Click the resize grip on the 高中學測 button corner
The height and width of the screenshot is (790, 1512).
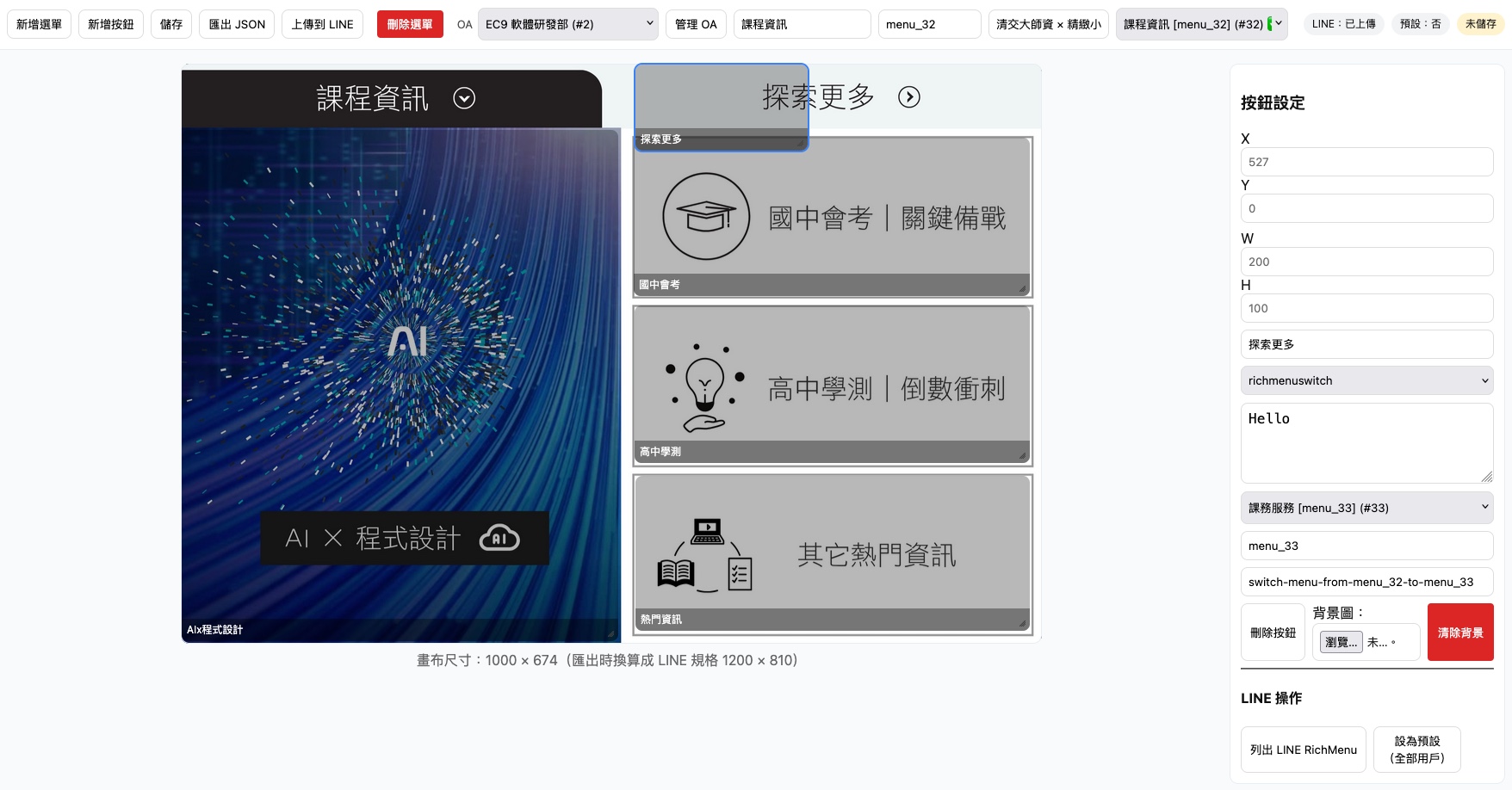(x=1023, y=453)
